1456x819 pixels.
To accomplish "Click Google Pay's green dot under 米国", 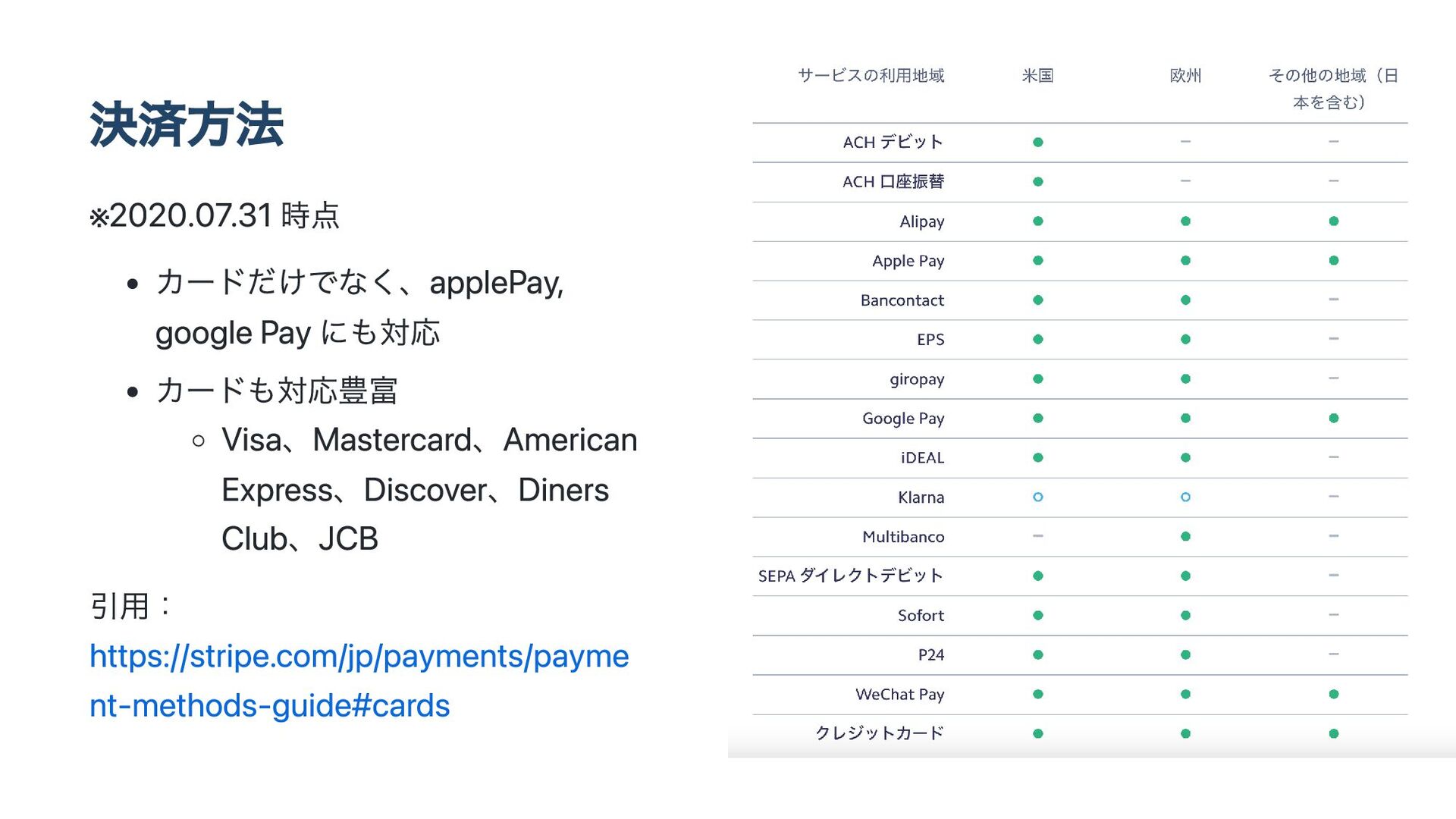I will click(1038, 419).
